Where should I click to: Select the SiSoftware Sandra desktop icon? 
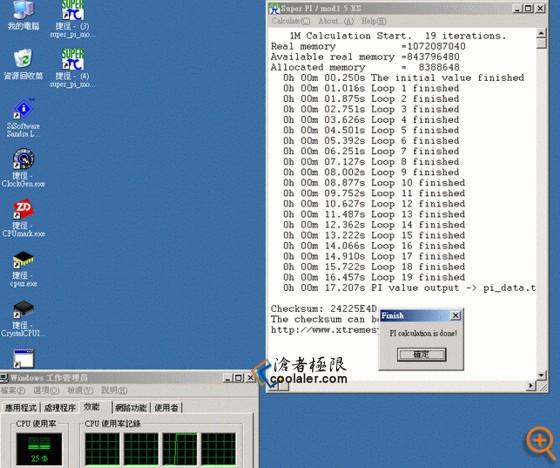(x=23, y=118)
